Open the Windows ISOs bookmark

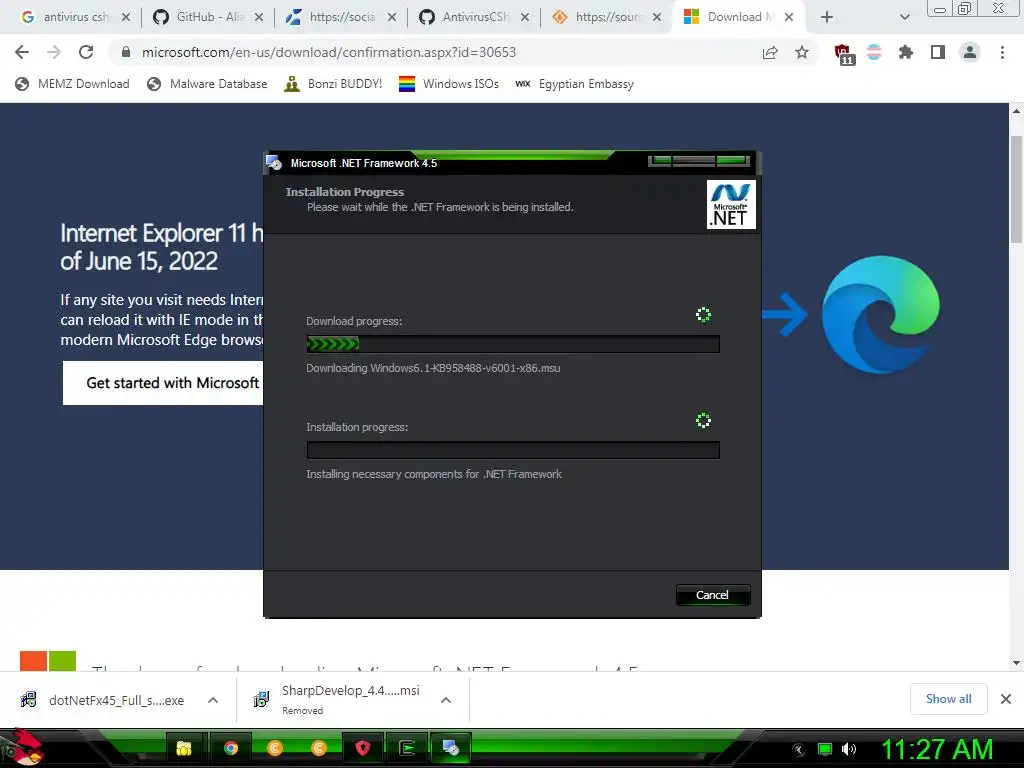coord(449,84)
